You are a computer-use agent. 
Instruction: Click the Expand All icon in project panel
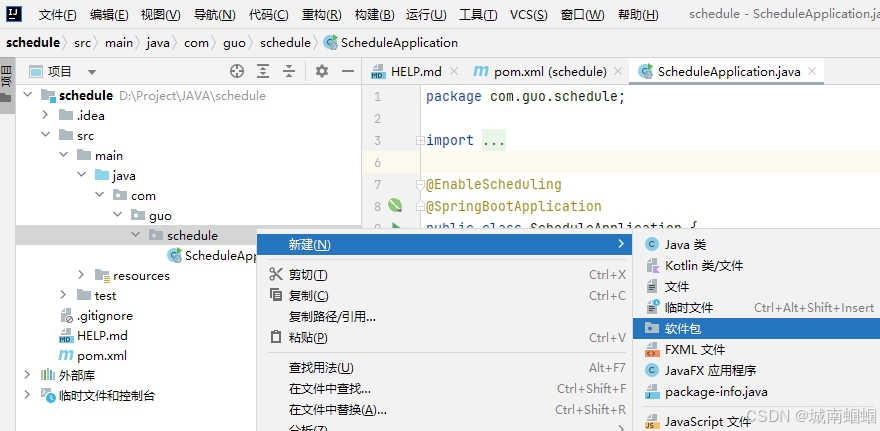point(263,71)
